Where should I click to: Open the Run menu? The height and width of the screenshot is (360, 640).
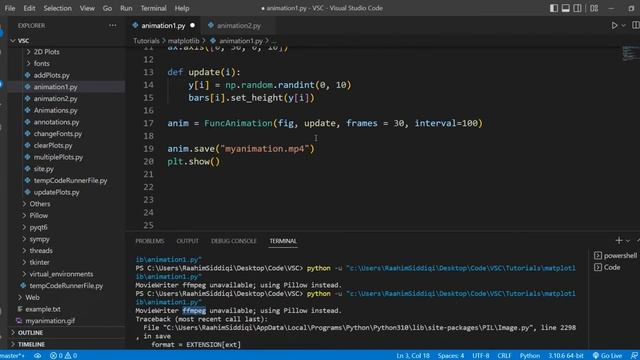tap(126, 8)
